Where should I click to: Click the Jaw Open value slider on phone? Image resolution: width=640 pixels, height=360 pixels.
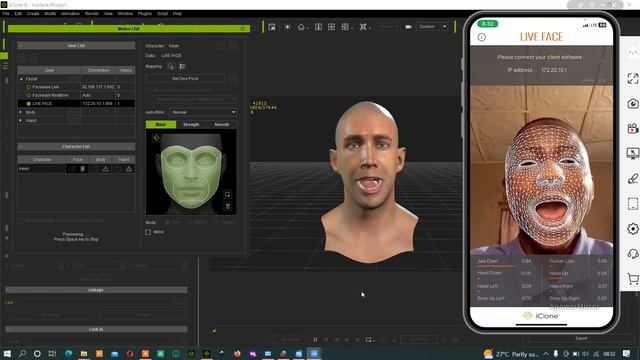[x=496, y=266]
